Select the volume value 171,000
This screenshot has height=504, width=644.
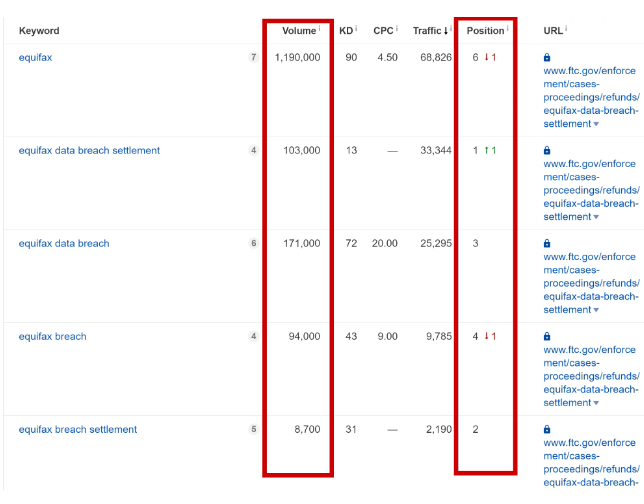[302, 244]
